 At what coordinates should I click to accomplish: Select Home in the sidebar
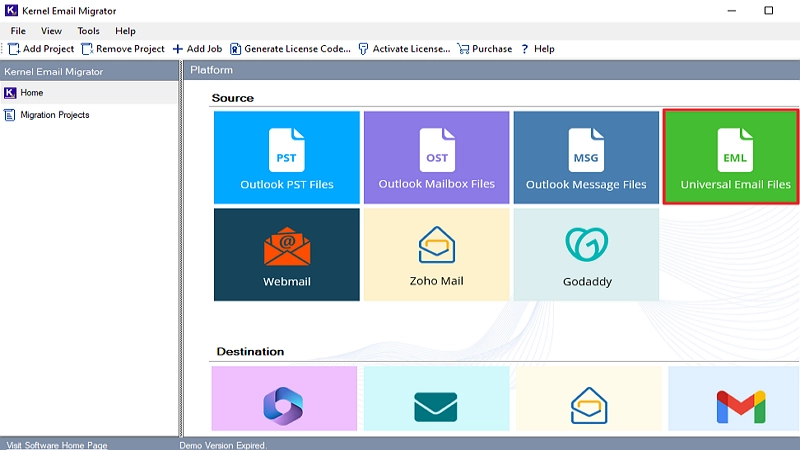[89, 93]
